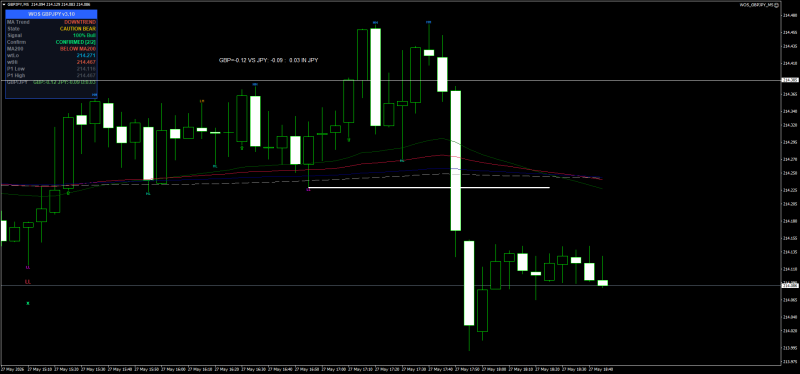The height and width of the screenshot is (374, 800).
Task: Click the green X marker near the lower left
Action: tap(28, 304)
